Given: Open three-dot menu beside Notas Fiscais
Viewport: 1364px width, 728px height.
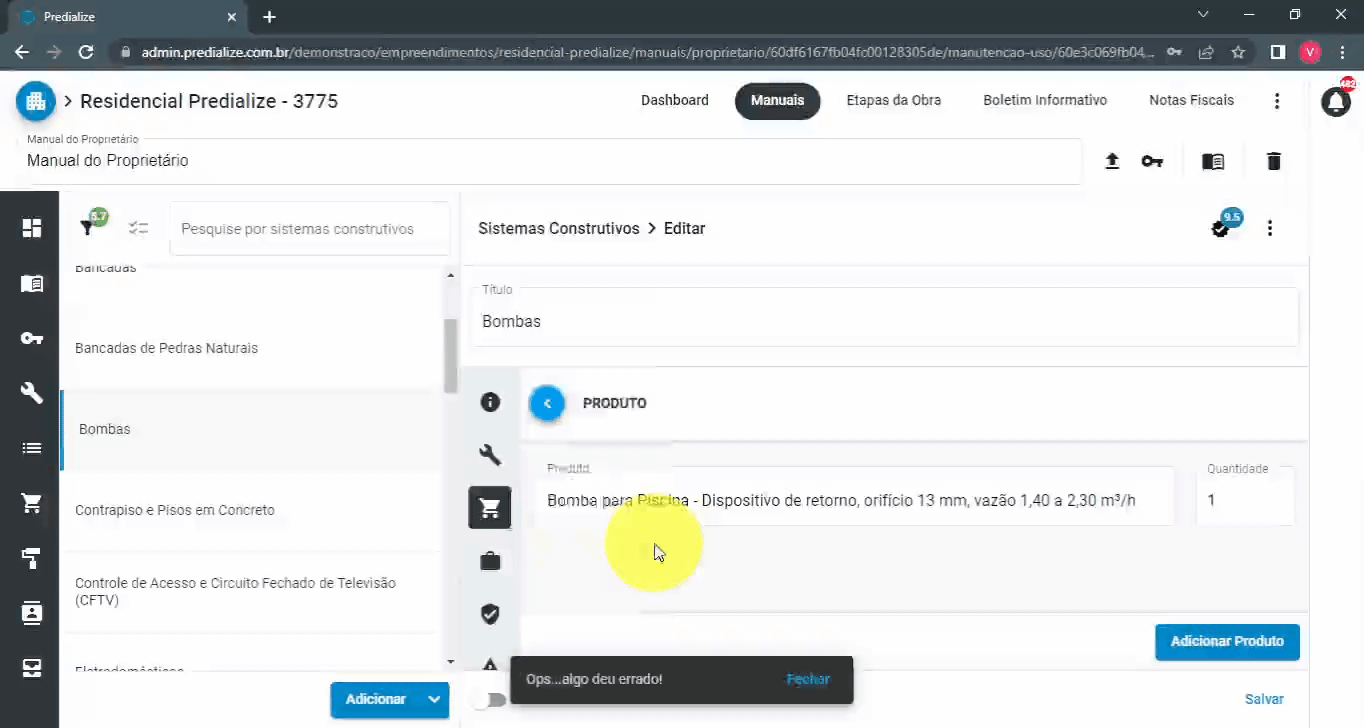Looking at the screenshot, I should (x=1276, y=101).
